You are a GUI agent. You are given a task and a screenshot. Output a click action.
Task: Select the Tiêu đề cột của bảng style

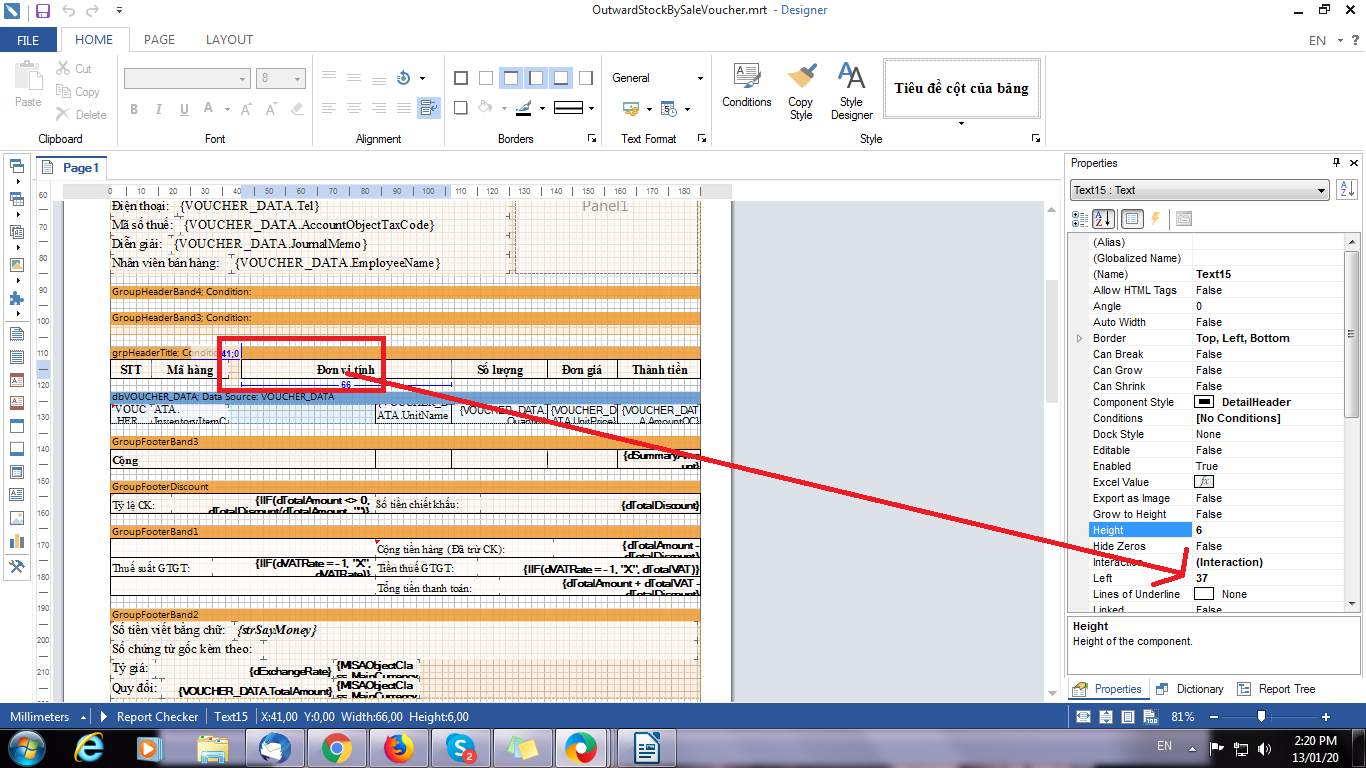click(x=961, y=88)
